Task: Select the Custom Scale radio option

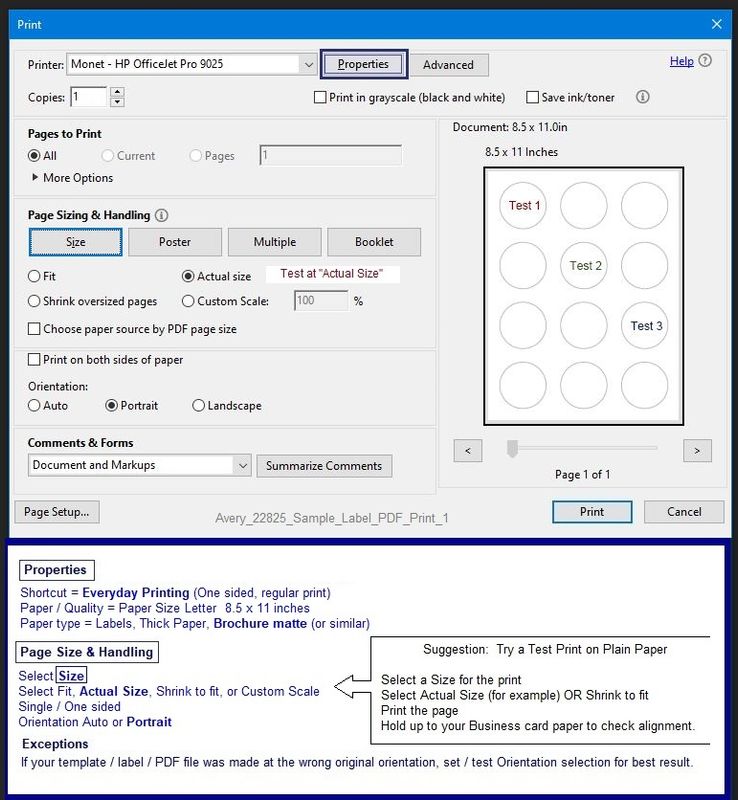Action: pyautogui.click(x=188, y=301)
